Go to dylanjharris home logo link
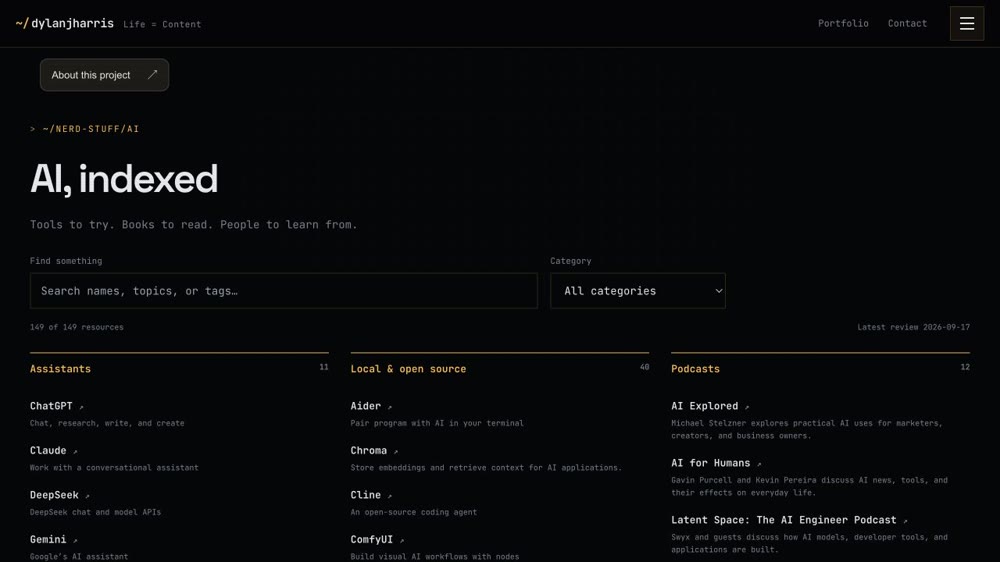 [x=64, y=24]
